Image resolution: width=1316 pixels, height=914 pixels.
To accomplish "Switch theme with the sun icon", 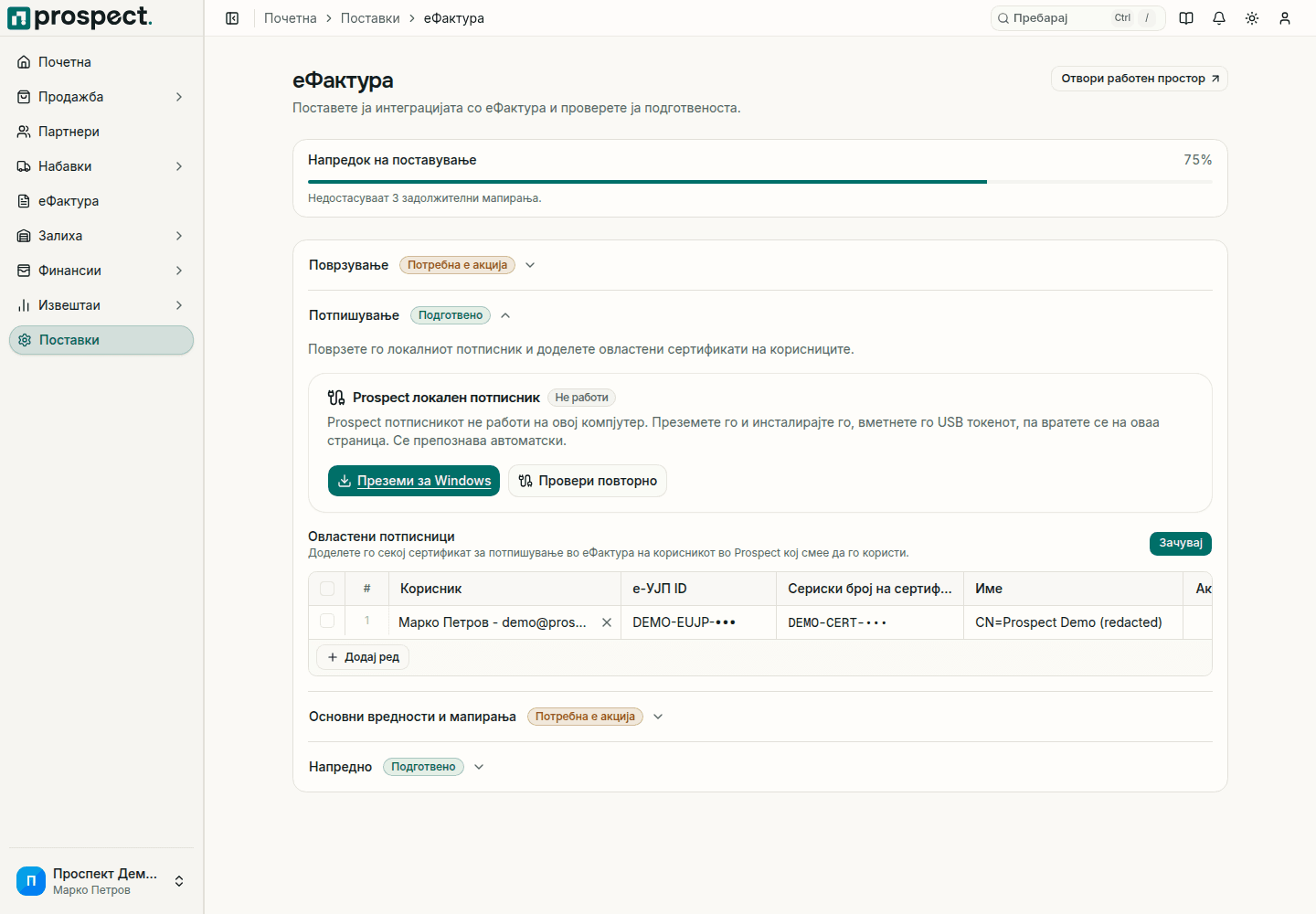I will click(x=1252, y=18).
